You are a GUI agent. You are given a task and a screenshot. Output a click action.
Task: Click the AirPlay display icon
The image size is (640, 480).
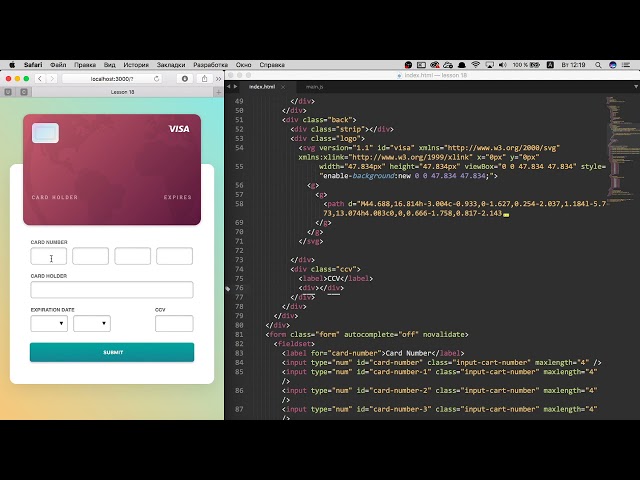[489, 65]
